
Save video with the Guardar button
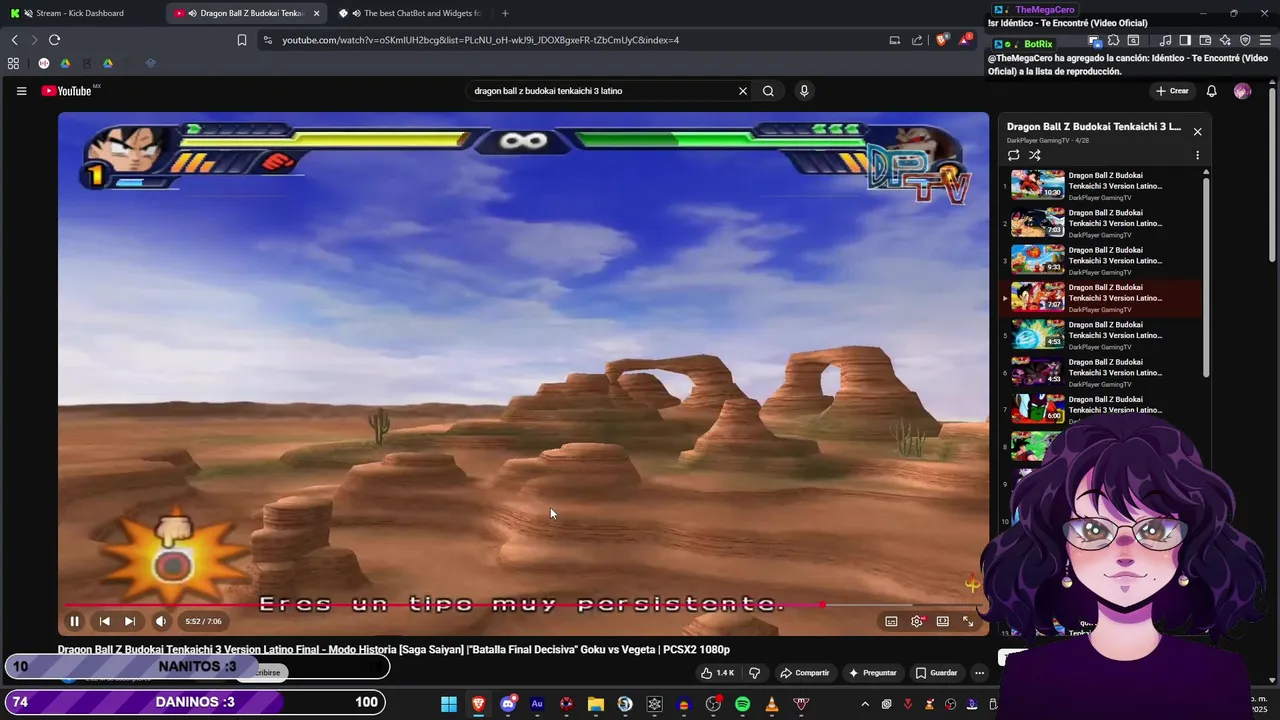pos(937,673)
